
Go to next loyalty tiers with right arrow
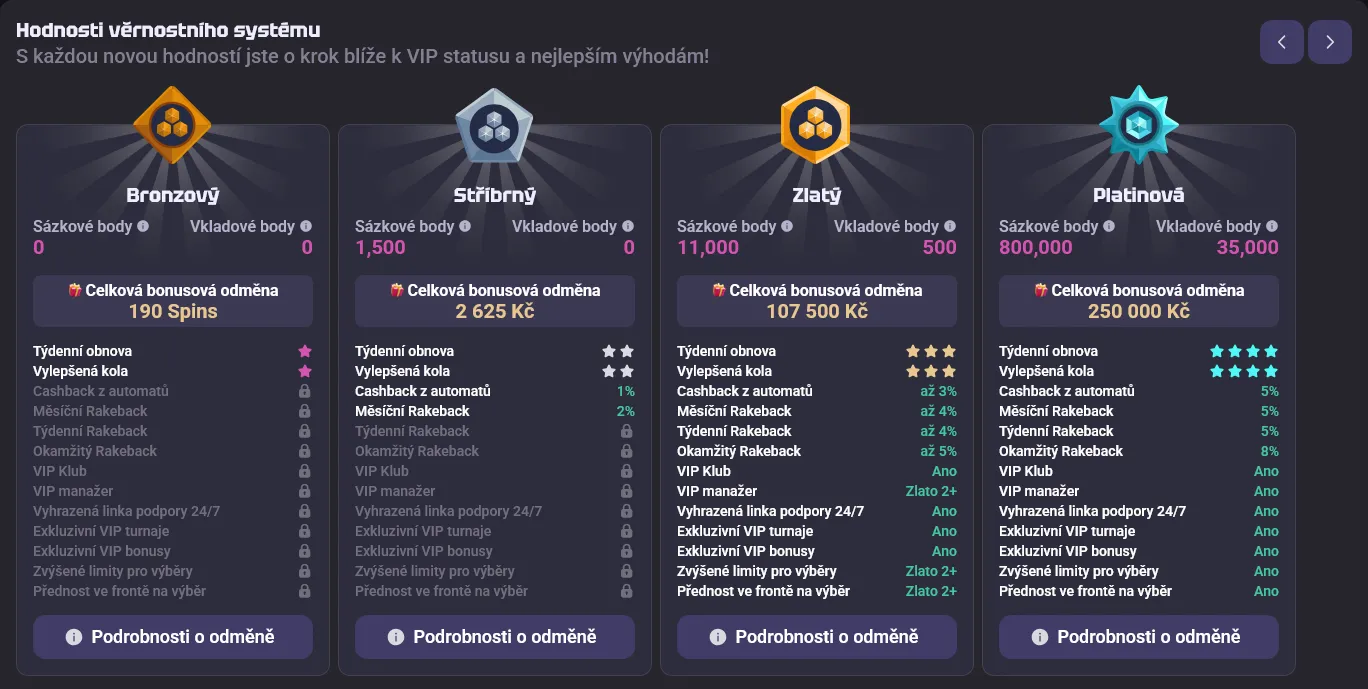[x=1330, y=42]
